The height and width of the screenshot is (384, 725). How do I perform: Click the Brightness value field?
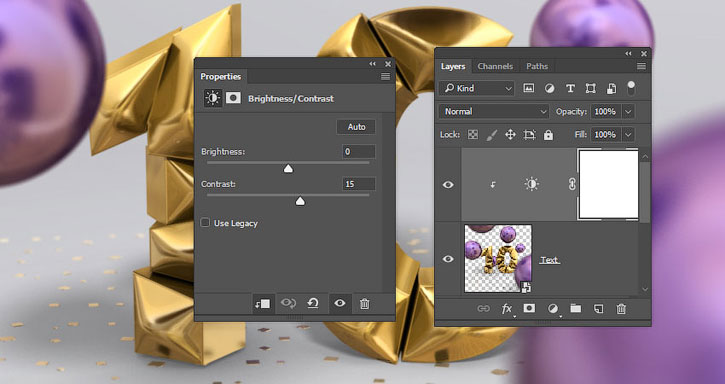(359, 151)
